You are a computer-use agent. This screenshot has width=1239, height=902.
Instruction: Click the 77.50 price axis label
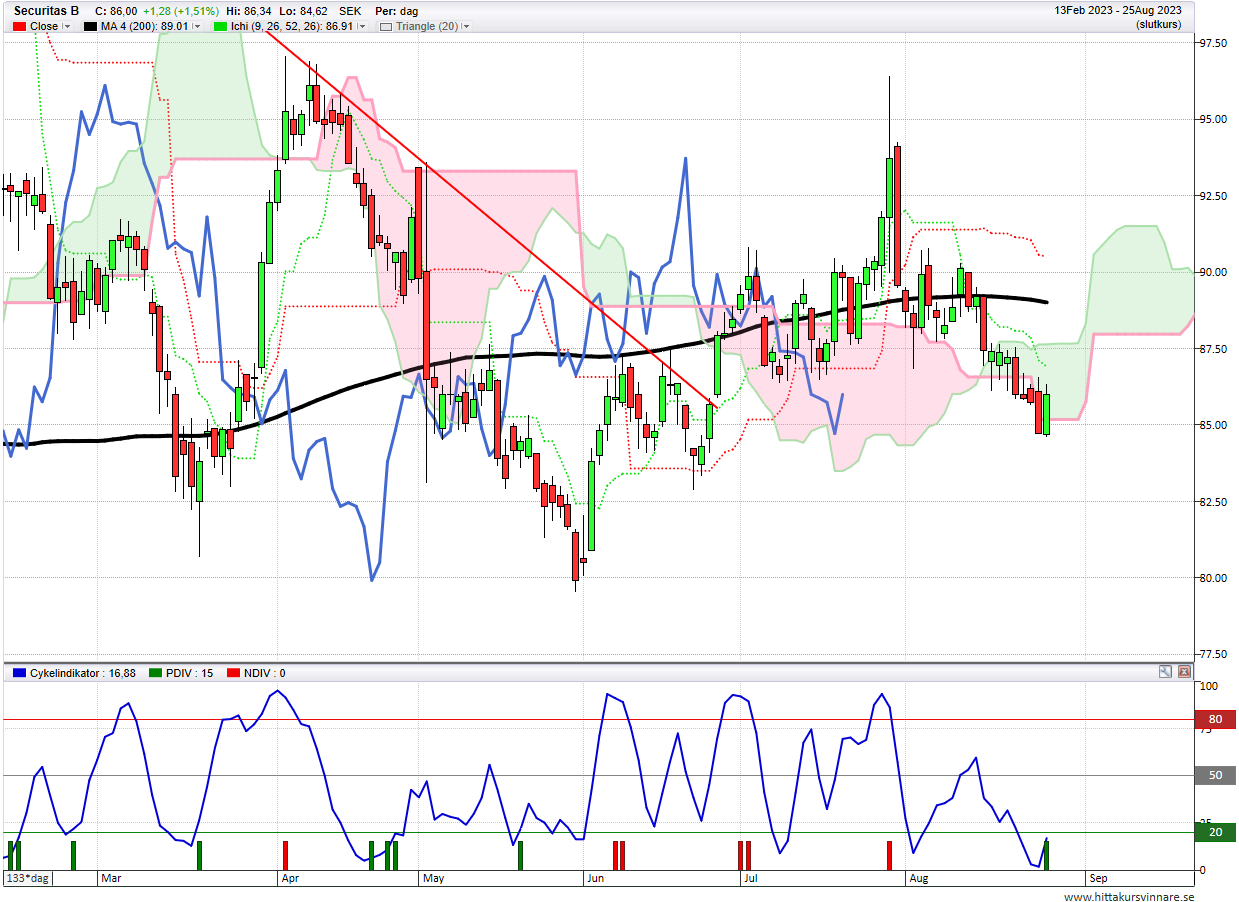click(1213, 654)
